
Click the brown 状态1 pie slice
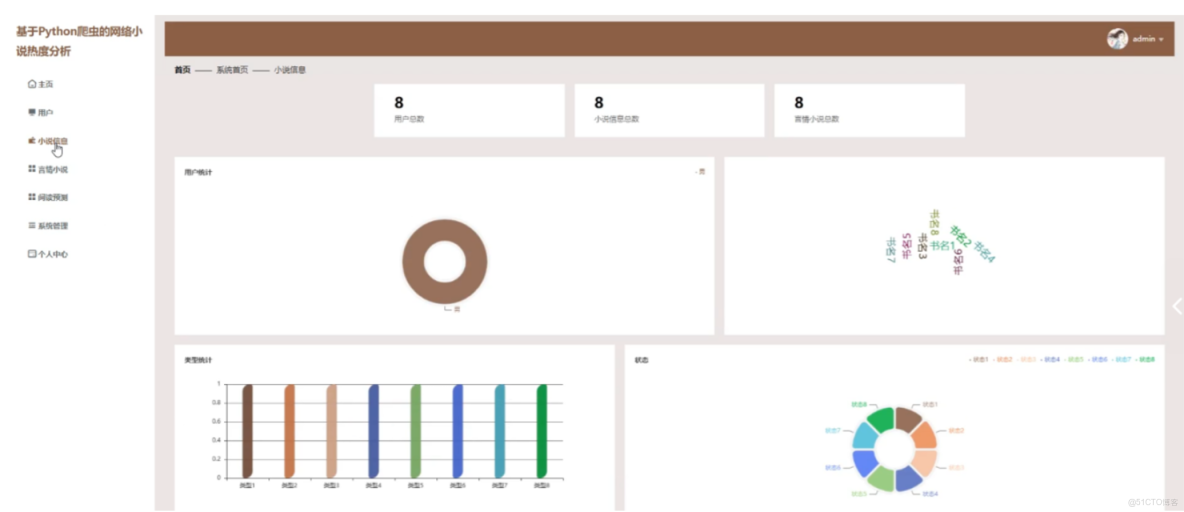pyautogui.click(x=908, y=419)
